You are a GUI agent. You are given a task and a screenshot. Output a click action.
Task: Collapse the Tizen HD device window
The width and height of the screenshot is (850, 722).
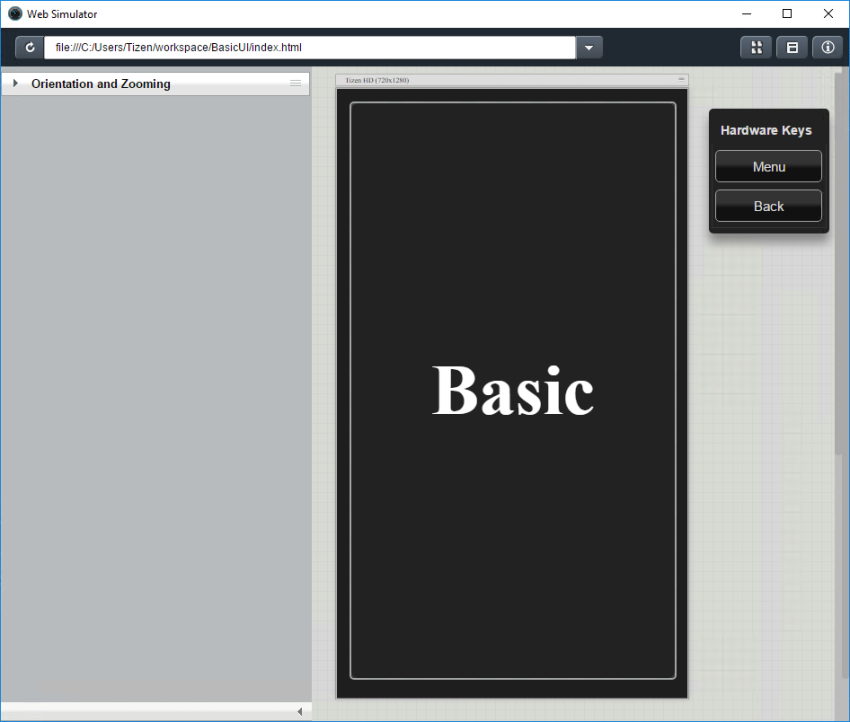pos(681,80)
